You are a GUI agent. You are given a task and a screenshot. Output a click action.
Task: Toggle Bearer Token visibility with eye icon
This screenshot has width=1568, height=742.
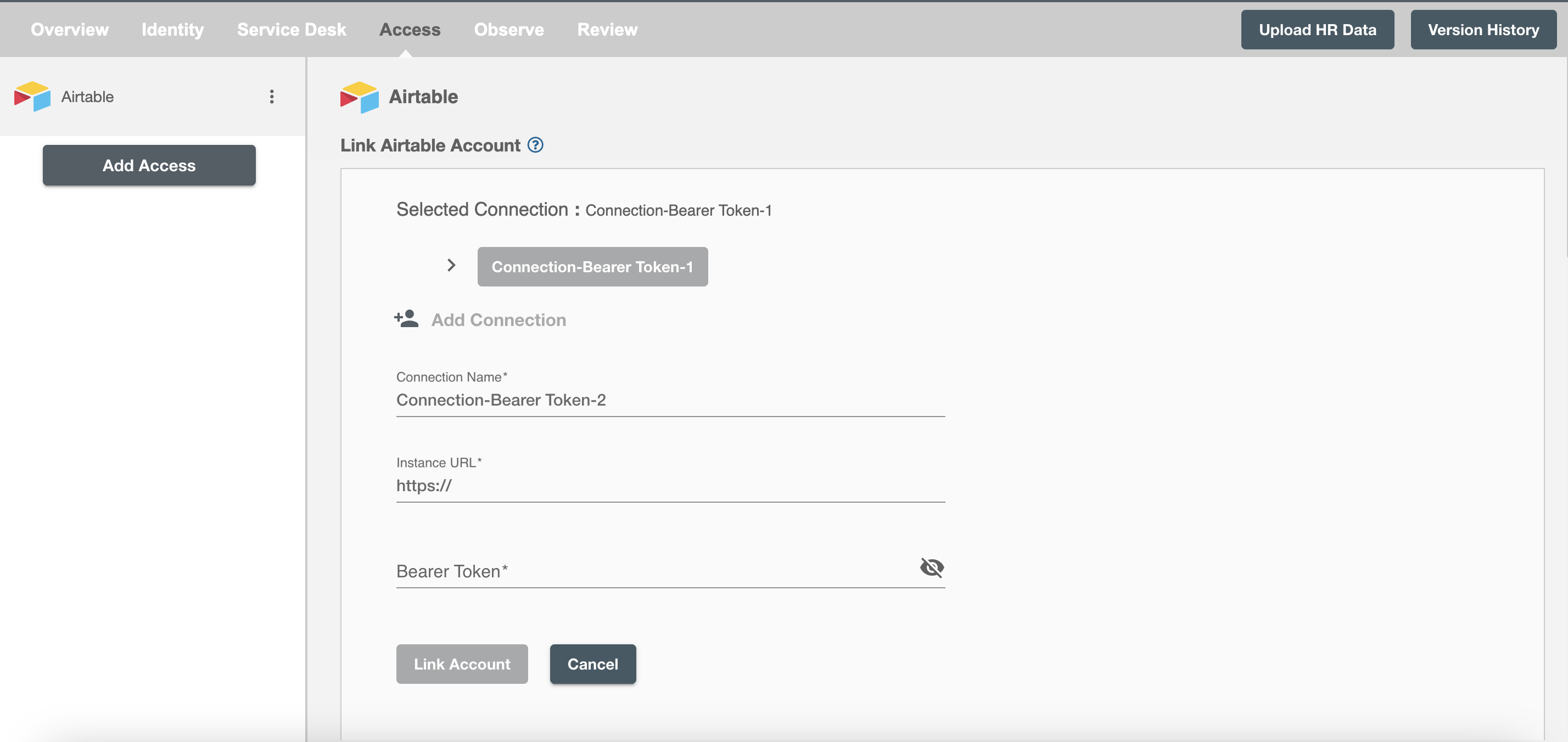(x=931, y=567)
